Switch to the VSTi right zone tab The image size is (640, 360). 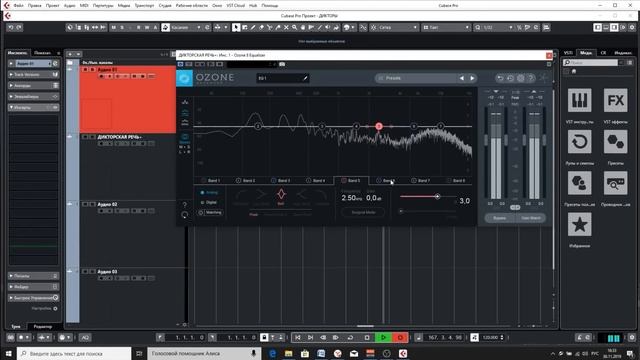568,53
